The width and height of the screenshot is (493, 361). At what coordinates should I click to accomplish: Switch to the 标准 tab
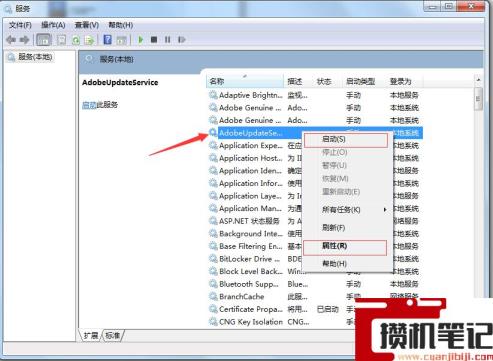[112, 336]
